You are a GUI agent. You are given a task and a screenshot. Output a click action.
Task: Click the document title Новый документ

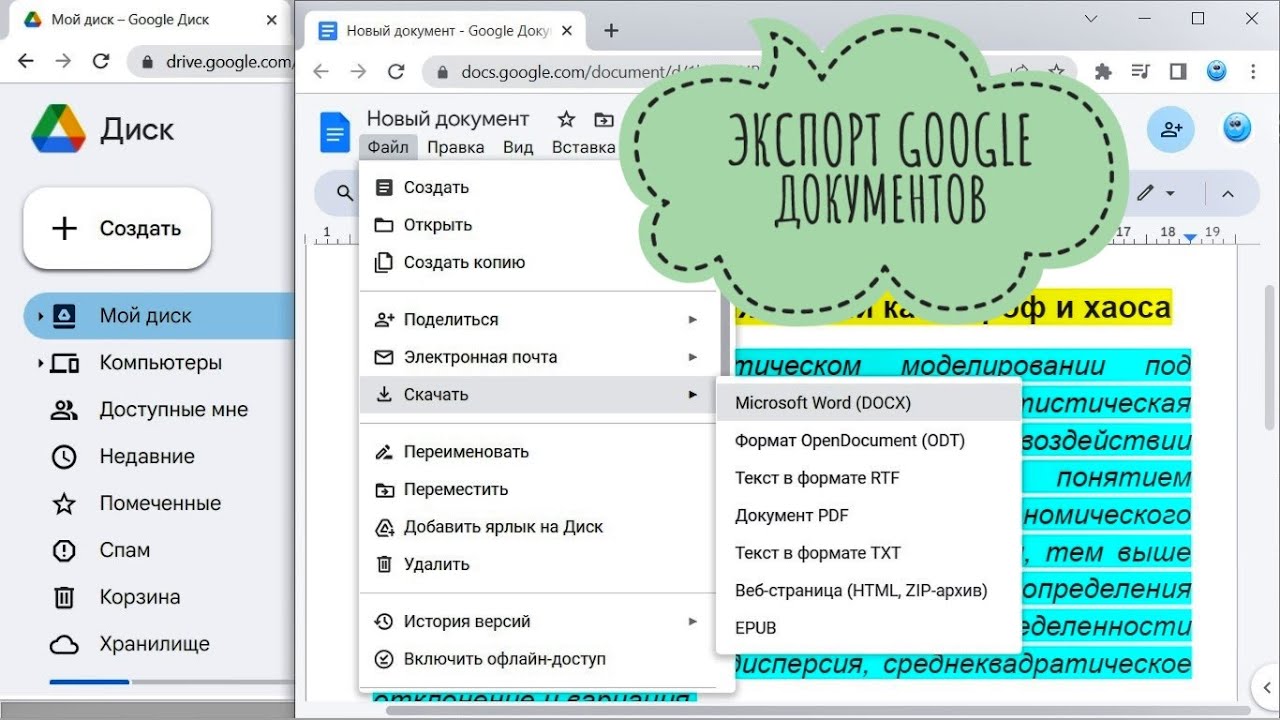tap(447, 119)
